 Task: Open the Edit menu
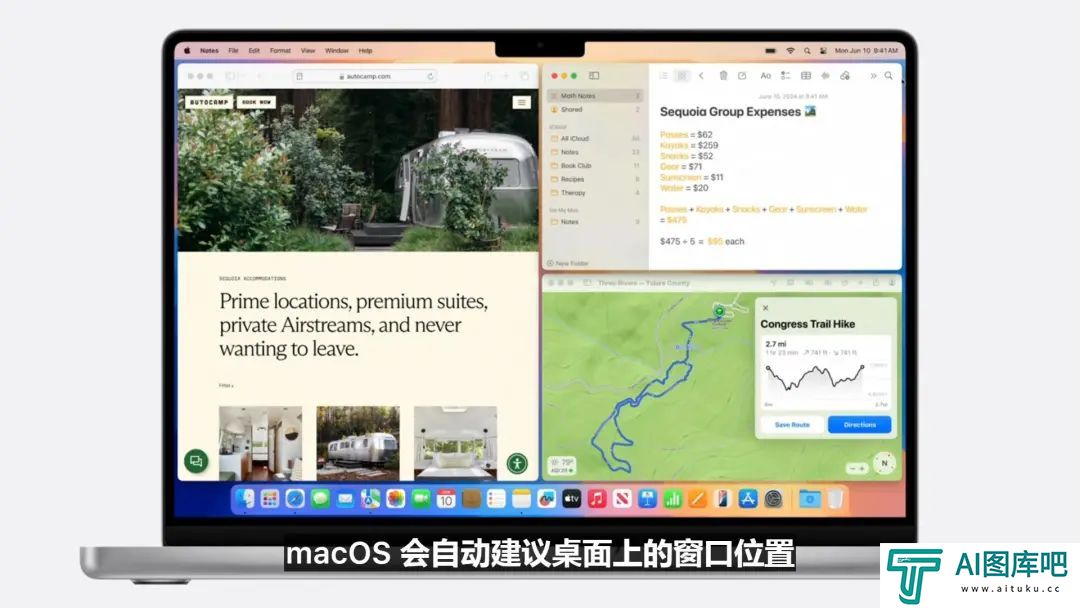pos(254,50)
